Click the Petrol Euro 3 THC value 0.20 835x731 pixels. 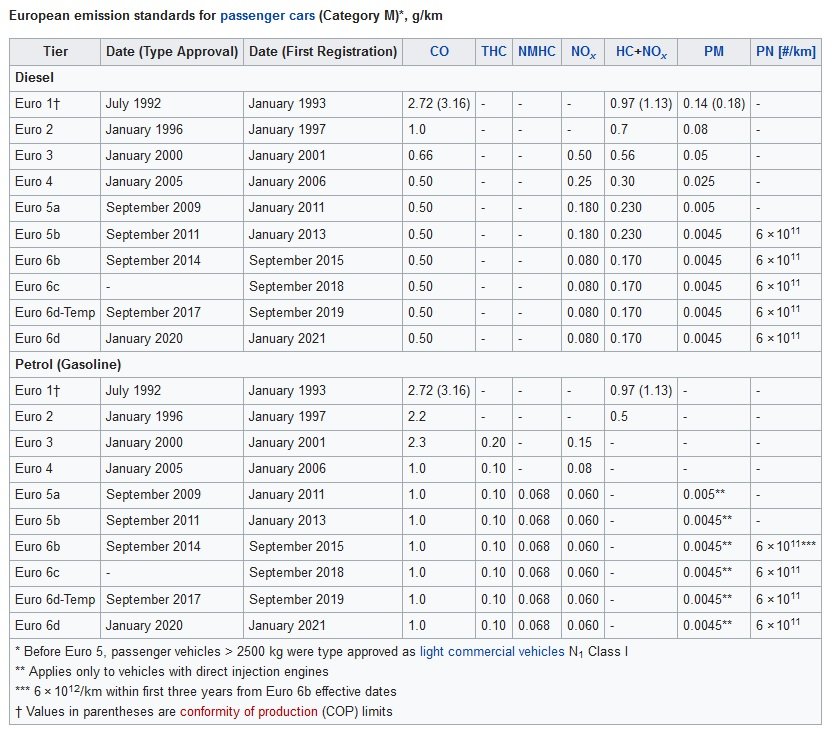(493, 442)
